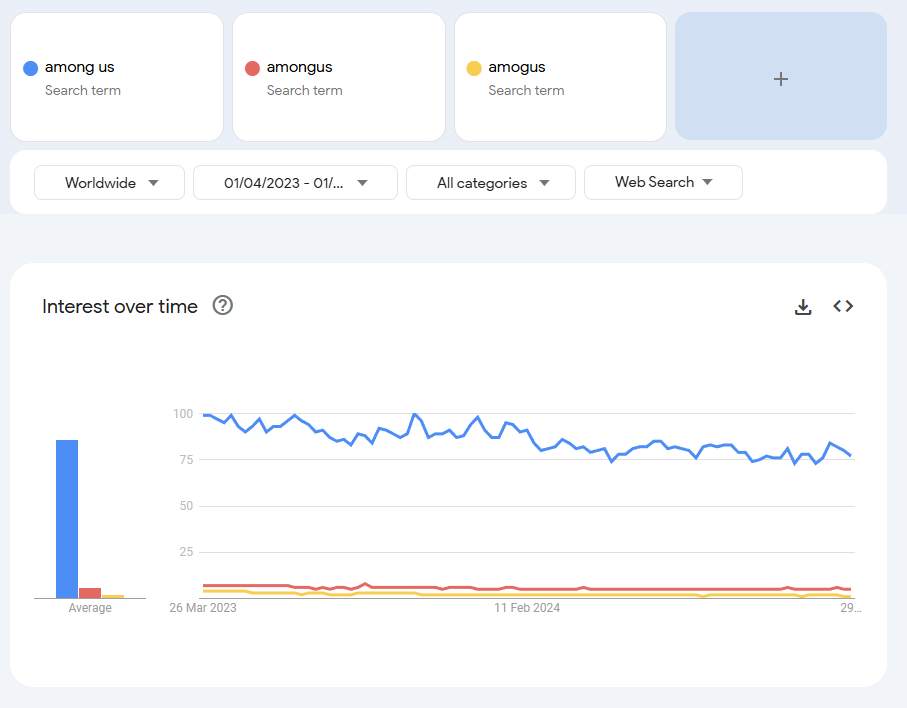The height and width of the screenshot is (708, 907).
Task: Edit the 'amogus' search term
Action: coord(517,67)
